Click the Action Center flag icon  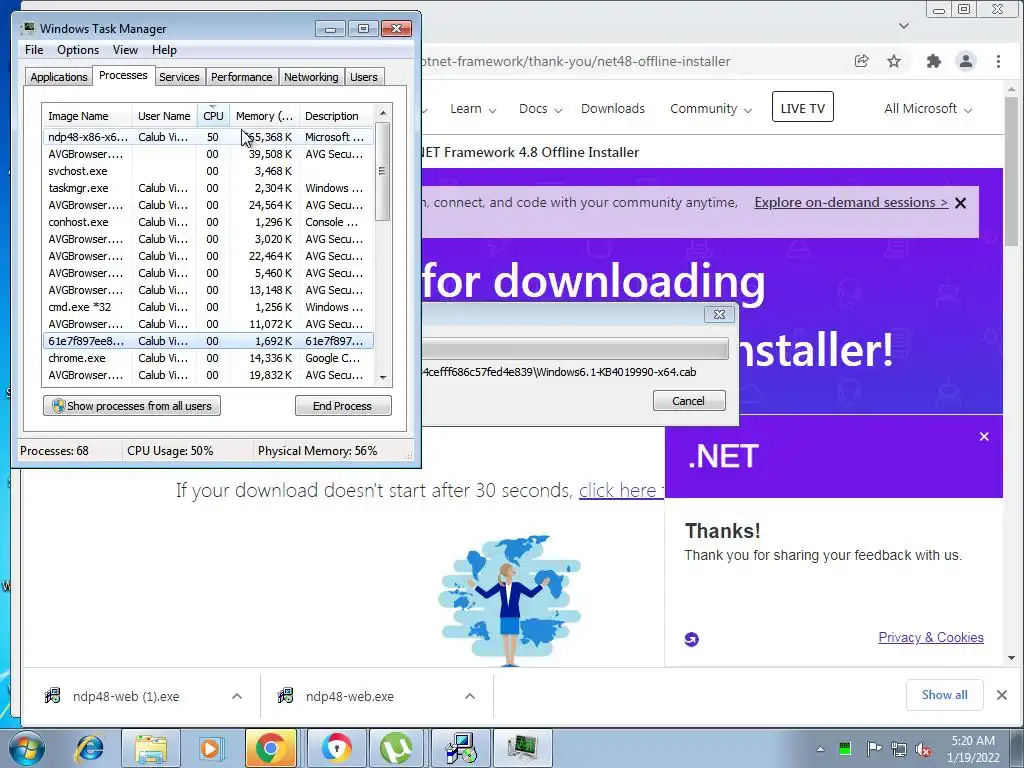[873, 748]
